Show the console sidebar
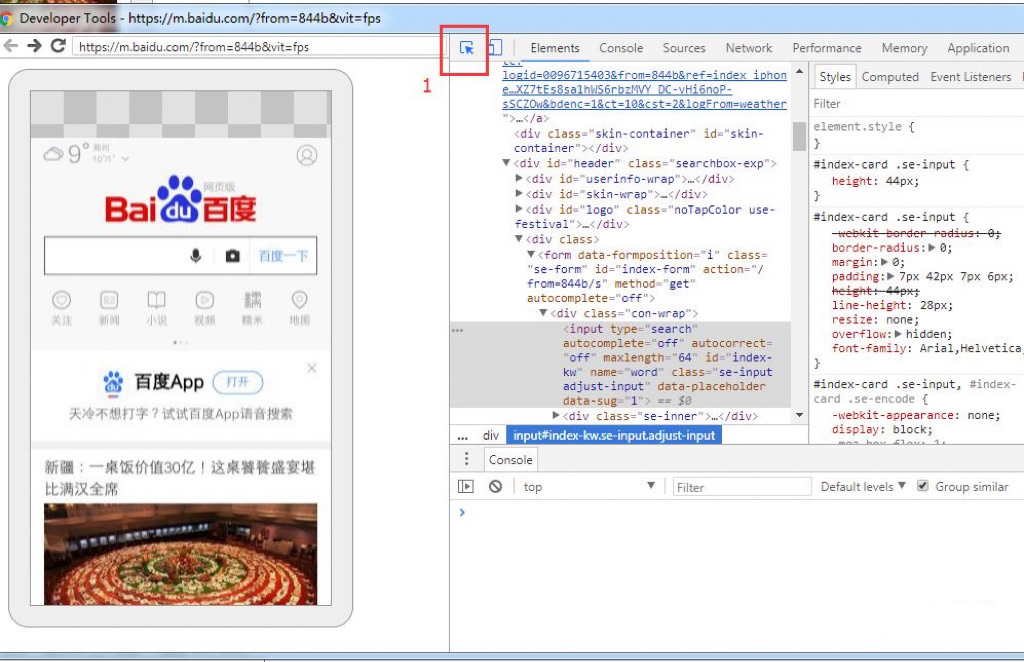Image resolution: width=1024 pixels, height=662 pixels. [x=466, y=486]
